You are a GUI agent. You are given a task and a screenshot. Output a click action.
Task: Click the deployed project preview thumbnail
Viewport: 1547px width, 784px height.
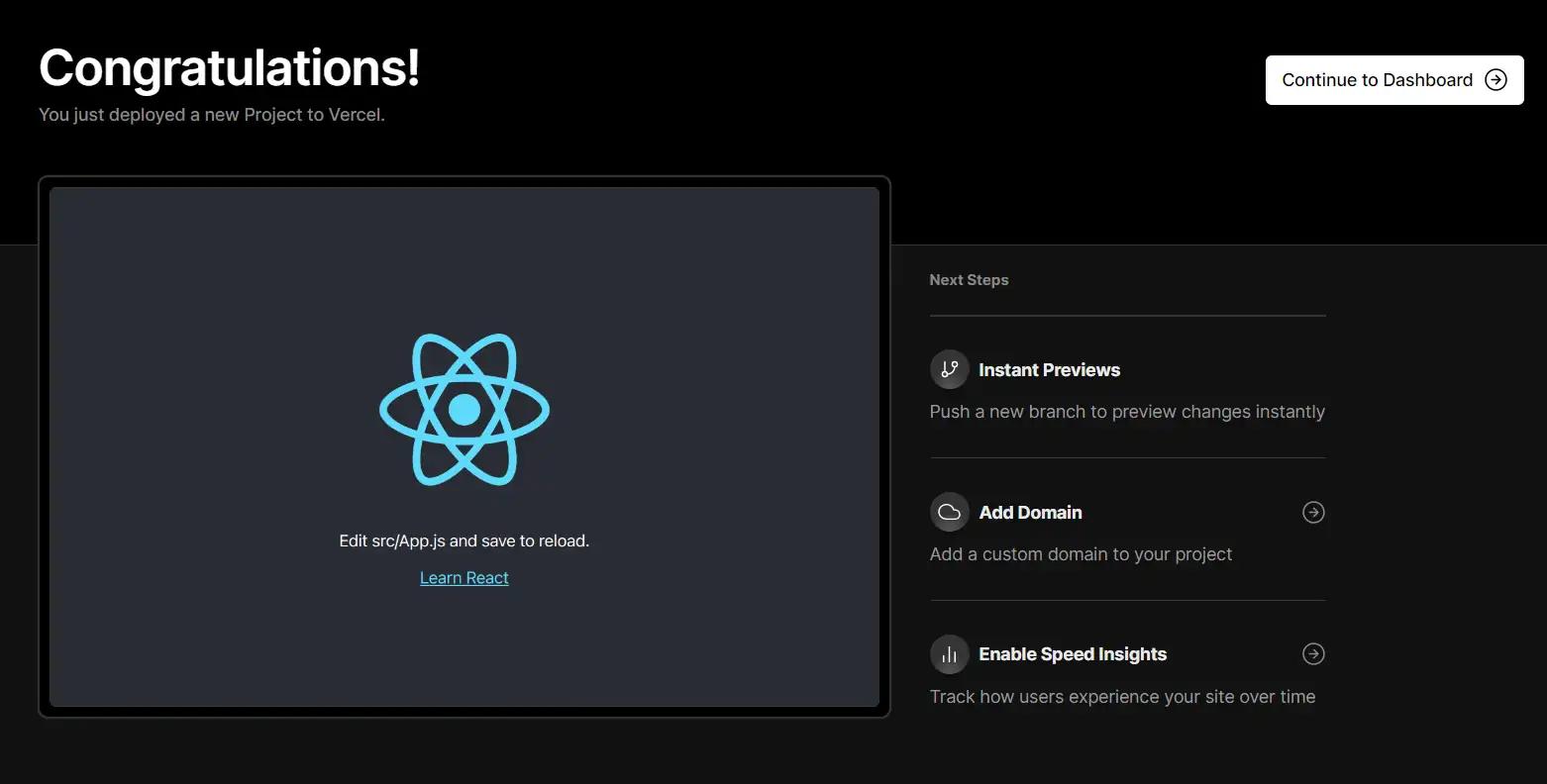(464, 446)
